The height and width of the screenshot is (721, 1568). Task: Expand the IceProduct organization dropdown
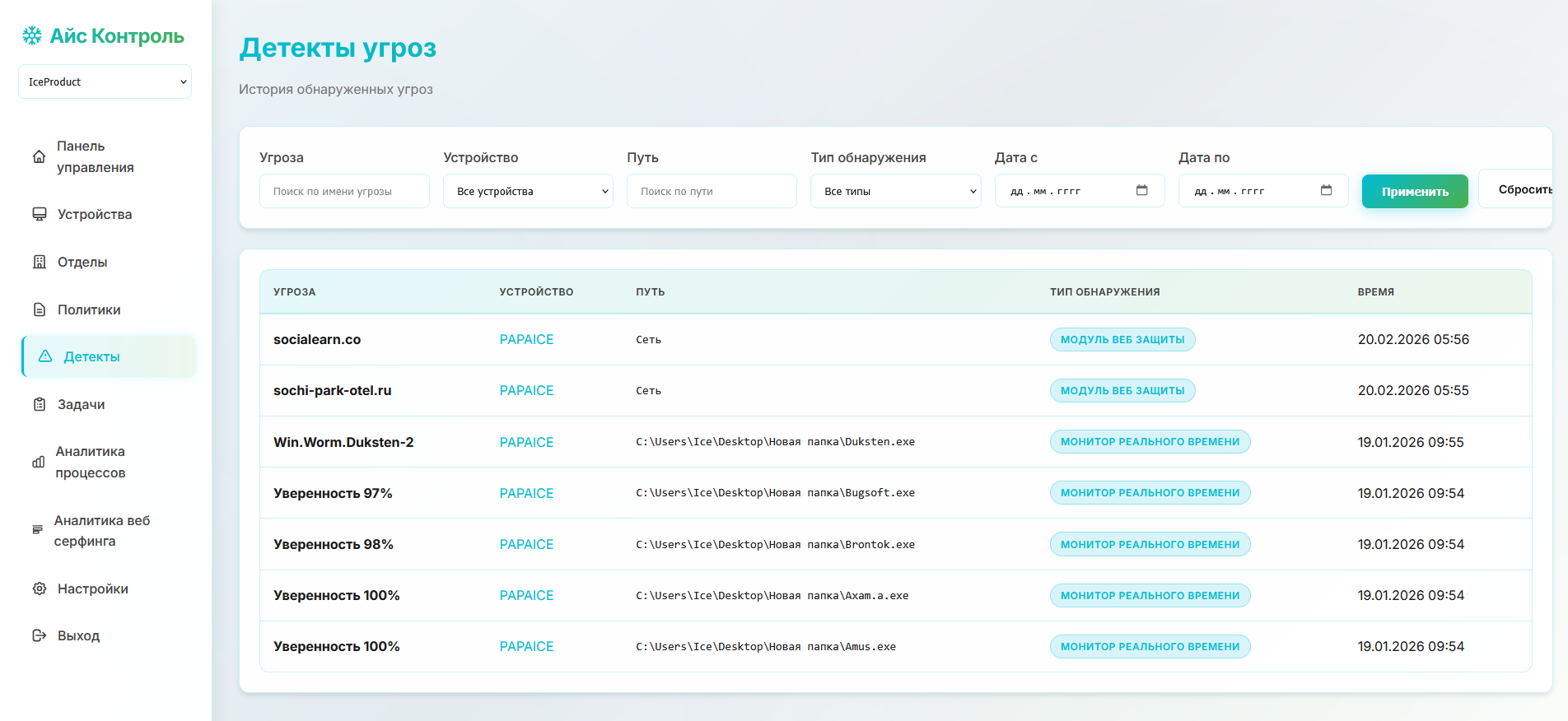[x=105, y=81]
